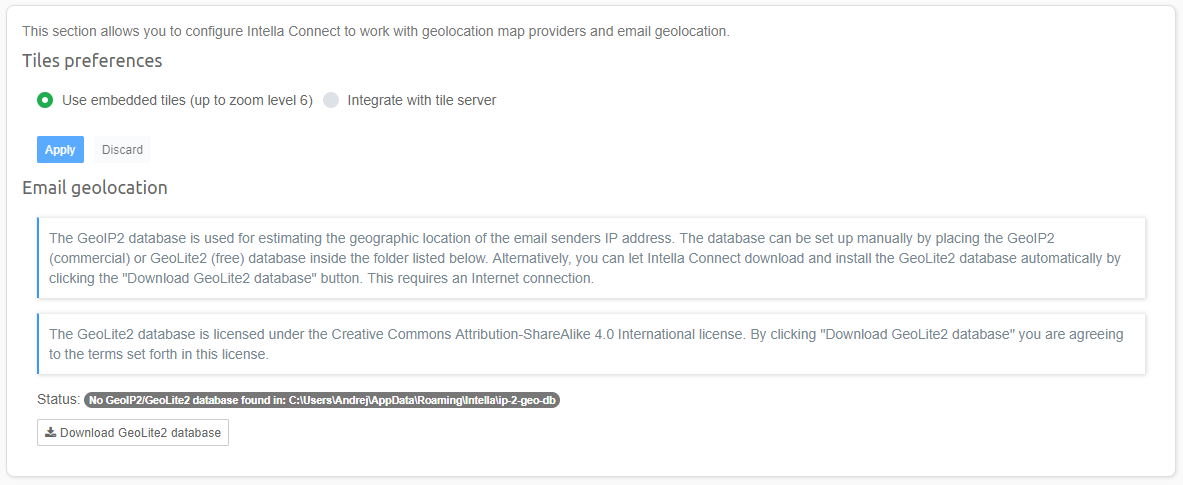Select the Integrate with tile server radio button
The height and width of the screenshot is (485, 1183).
pyautogui.click(x=331, y=100)
